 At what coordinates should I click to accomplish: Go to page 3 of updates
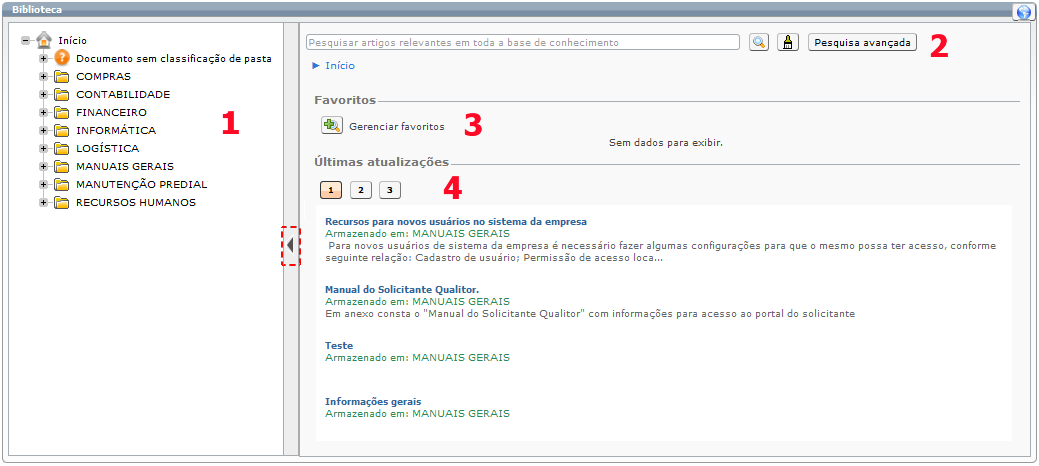pos(390,190)
